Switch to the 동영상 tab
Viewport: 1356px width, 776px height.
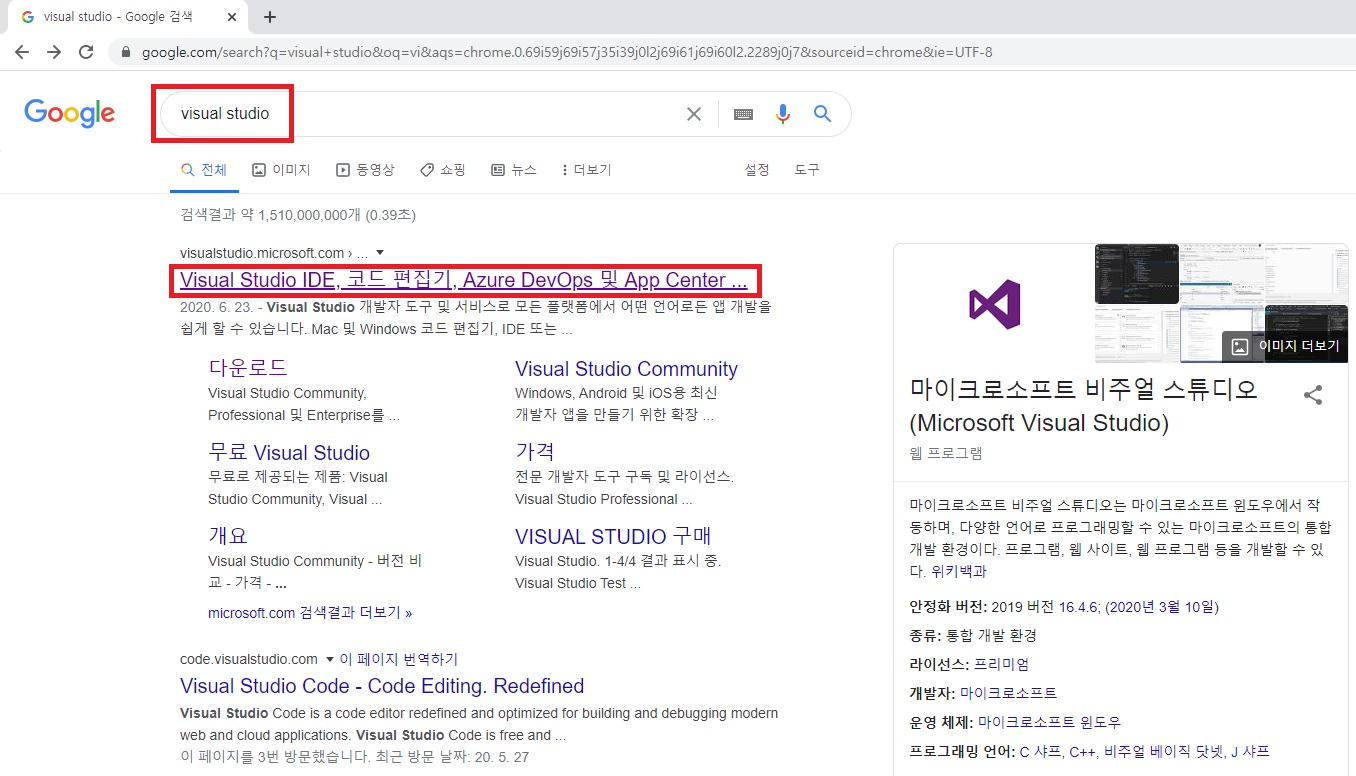point(365,170)
